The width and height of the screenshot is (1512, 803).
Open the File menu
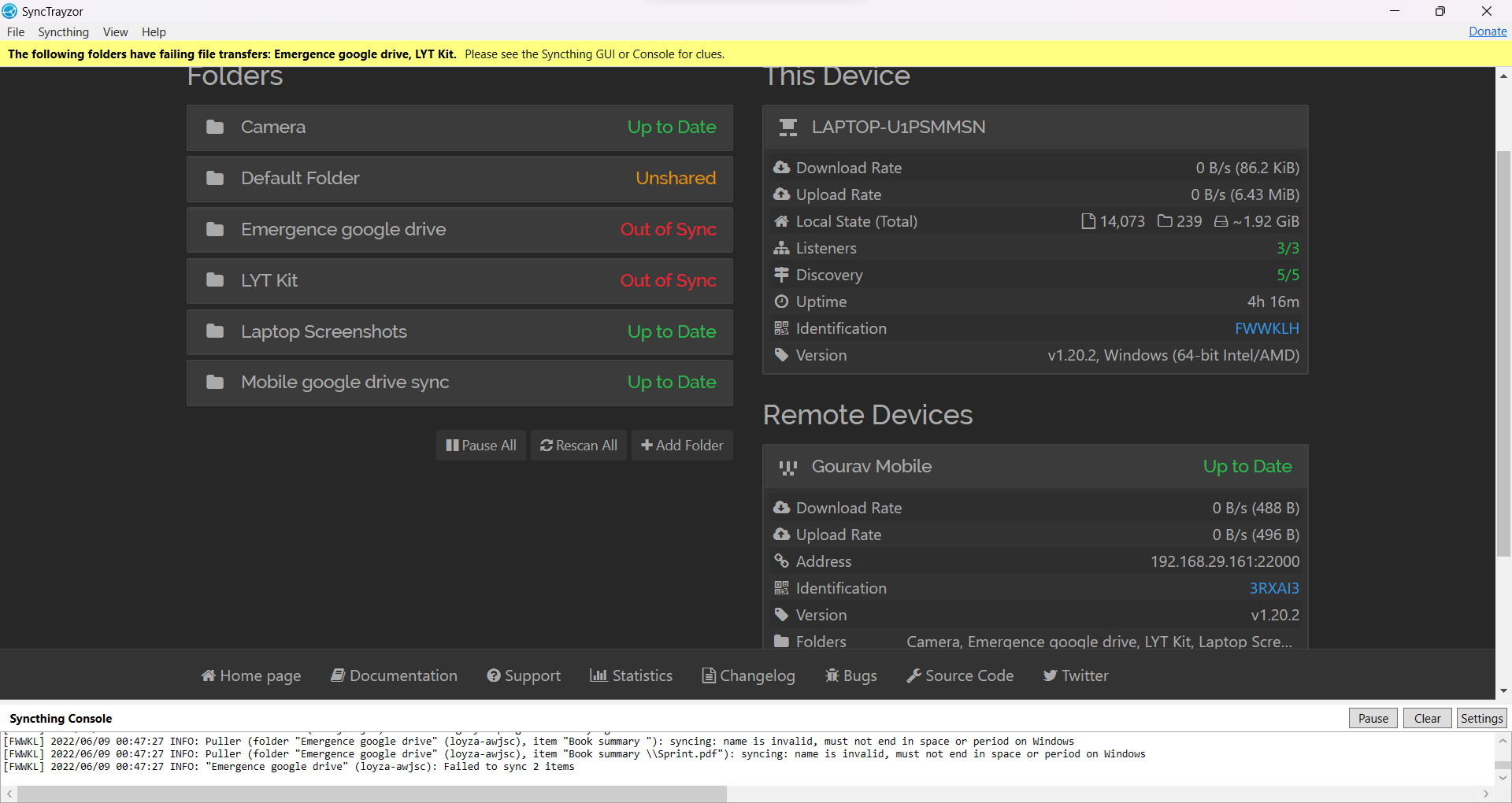coord(16,32)
